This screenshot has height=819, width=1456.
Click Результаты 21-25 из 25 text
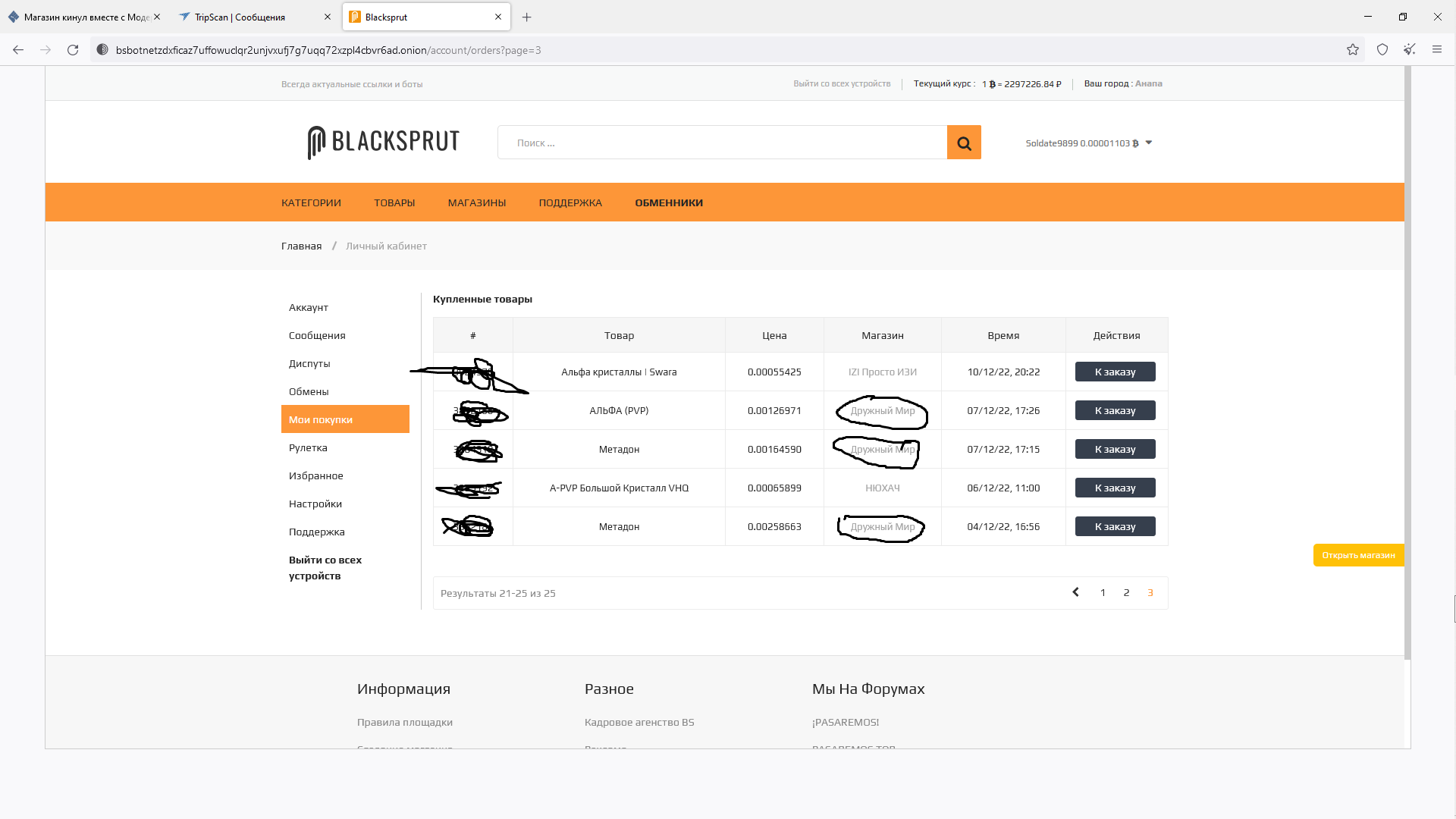[498, 593]
